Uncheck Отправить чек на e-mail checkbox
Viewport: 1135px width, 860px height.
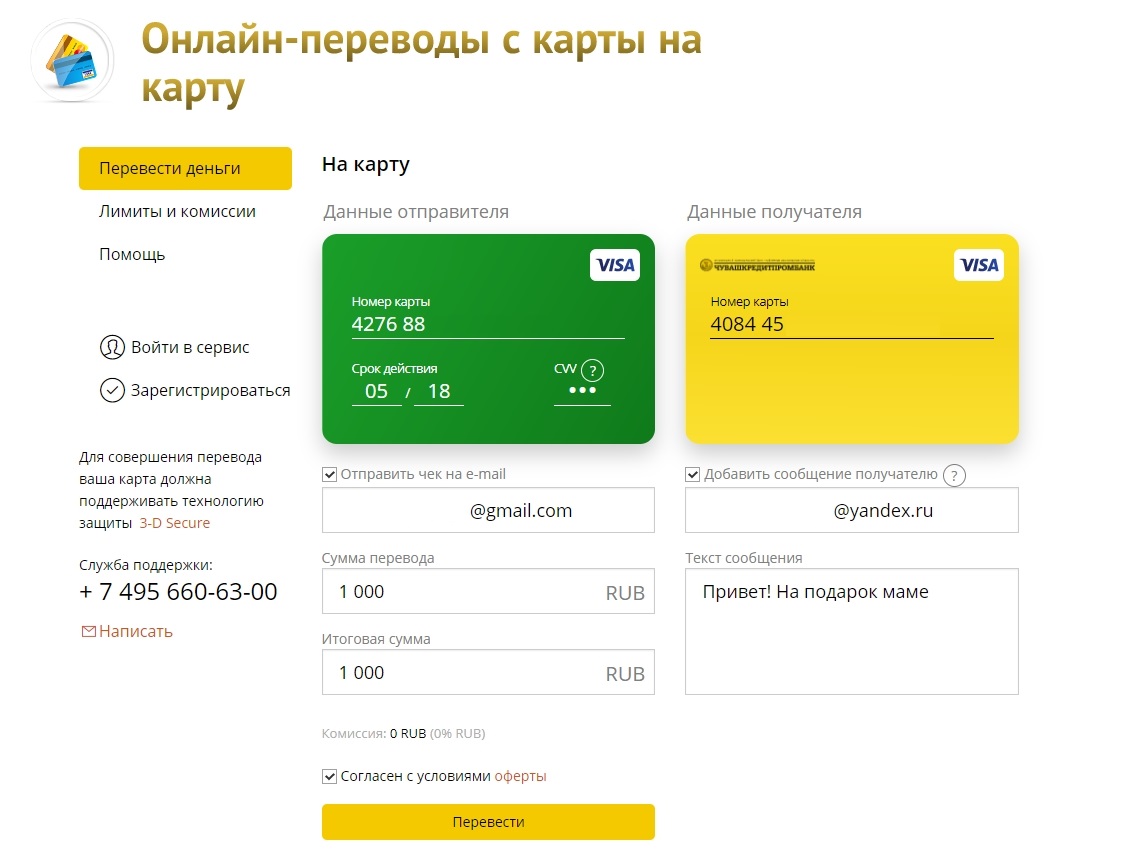pyautogui.click(x=330, y=475)
